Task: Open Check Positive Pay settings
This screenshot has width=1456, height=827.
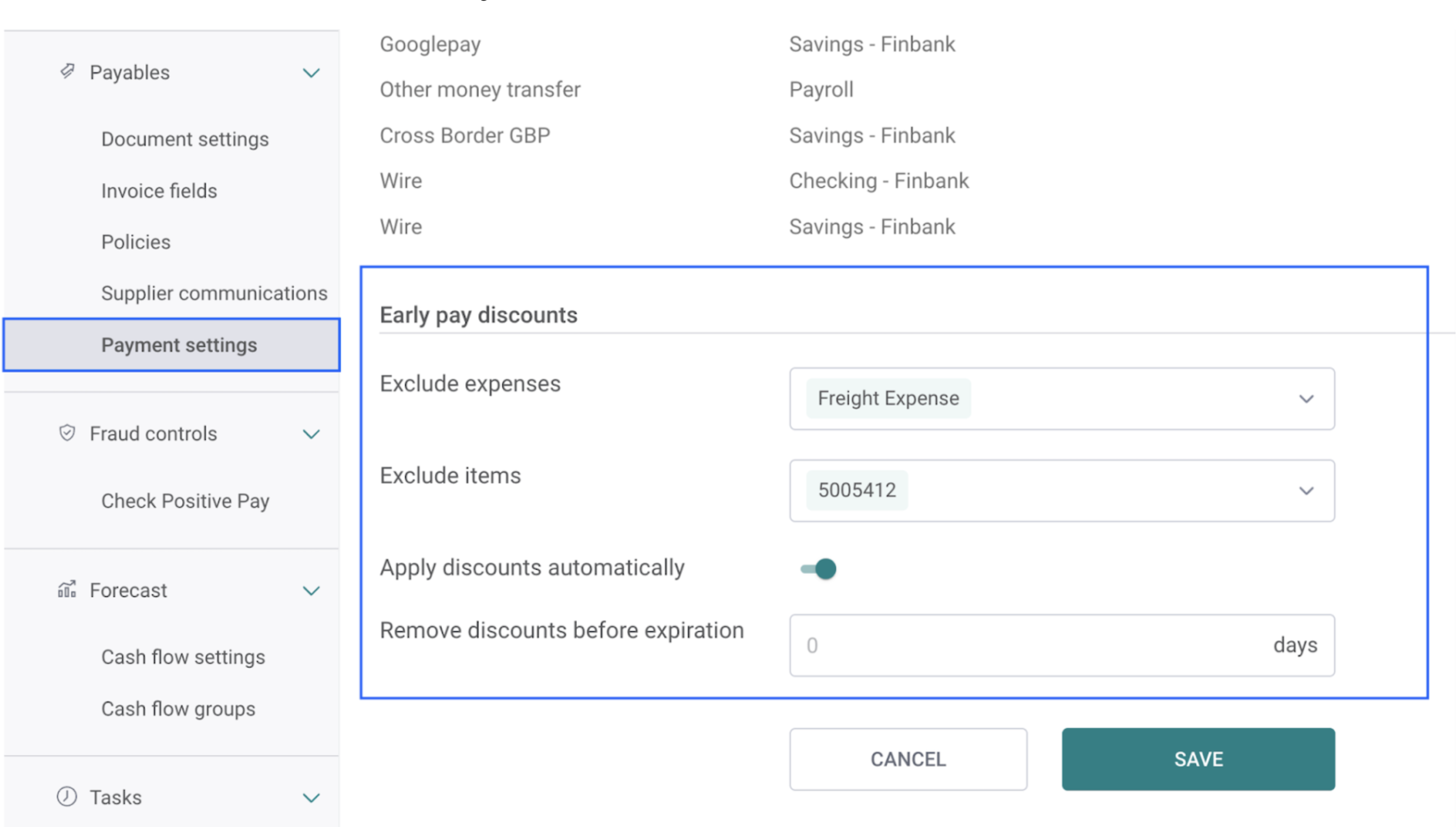Action: pos(185,501)
